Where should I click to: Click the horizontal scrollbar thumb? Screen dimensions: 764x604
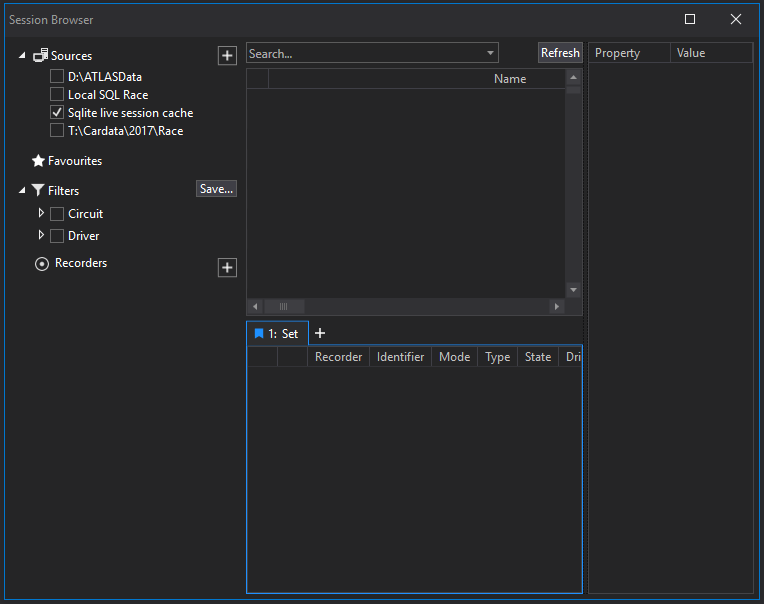tap(284, 306)
